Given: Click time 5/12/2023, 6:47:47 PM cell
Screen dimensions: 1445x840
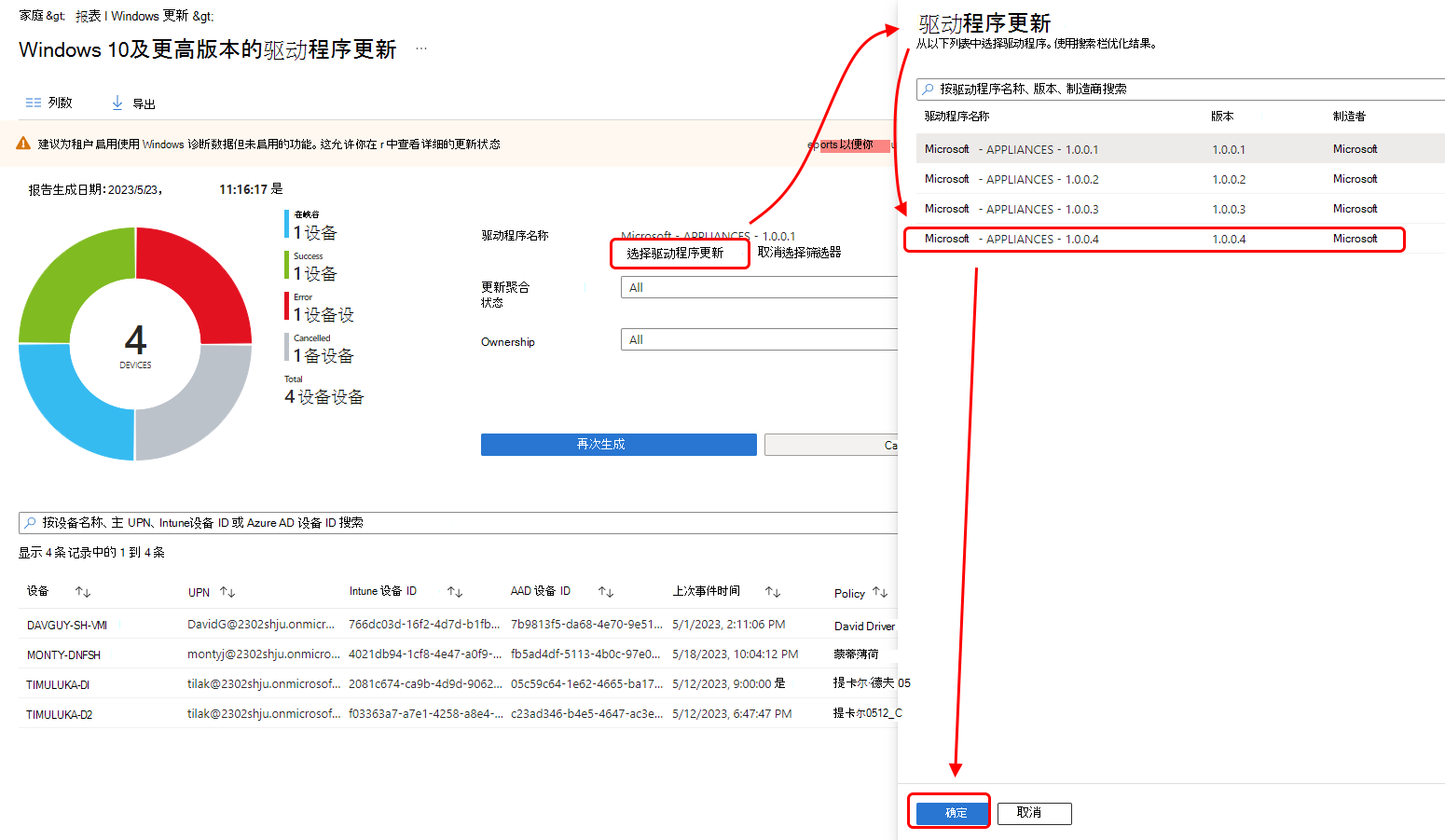Looking at the screenshot, I should 732,714.
